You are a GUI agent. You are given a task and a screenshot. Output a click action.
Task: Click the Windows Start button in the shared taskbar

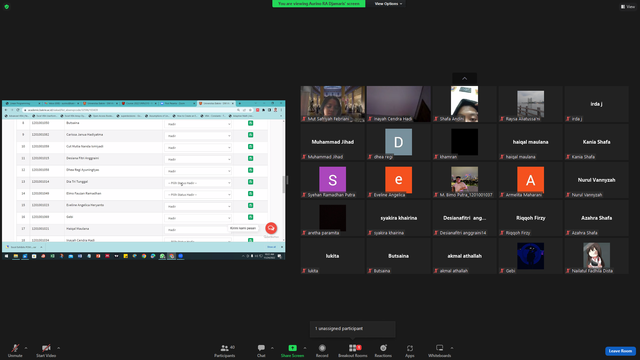[6, 256]
